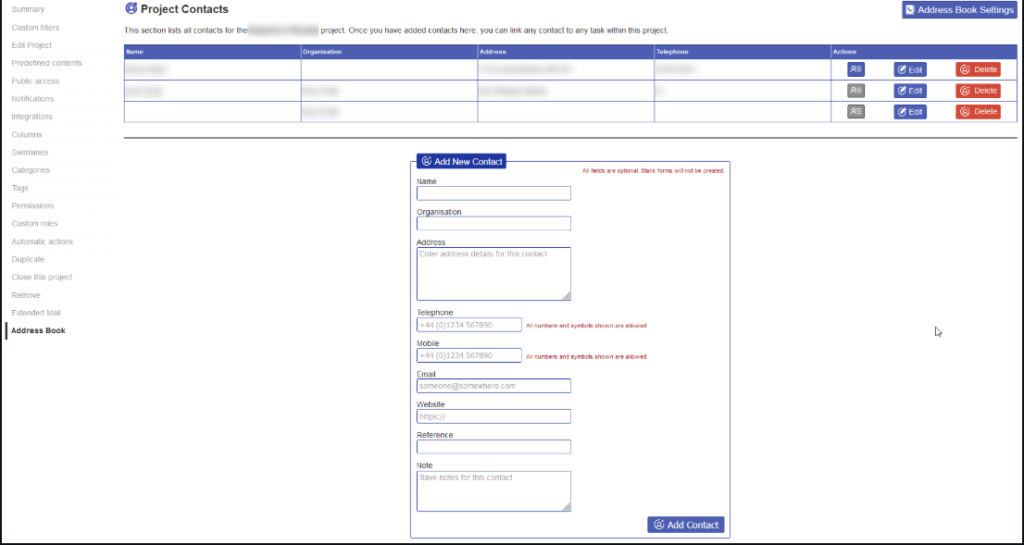Click the contact card icon in second row
Image resolution: width=1024 pixels, height=545 pixels.
click(x=856, y=91)
